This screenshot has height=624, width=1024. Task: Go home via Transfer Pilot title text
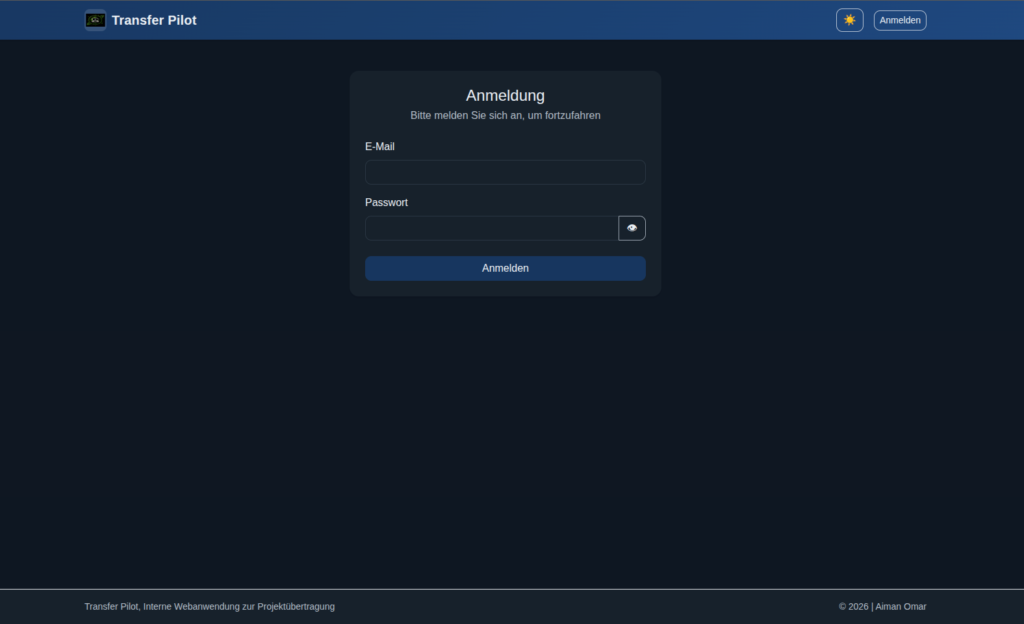[x=154, y=20]
